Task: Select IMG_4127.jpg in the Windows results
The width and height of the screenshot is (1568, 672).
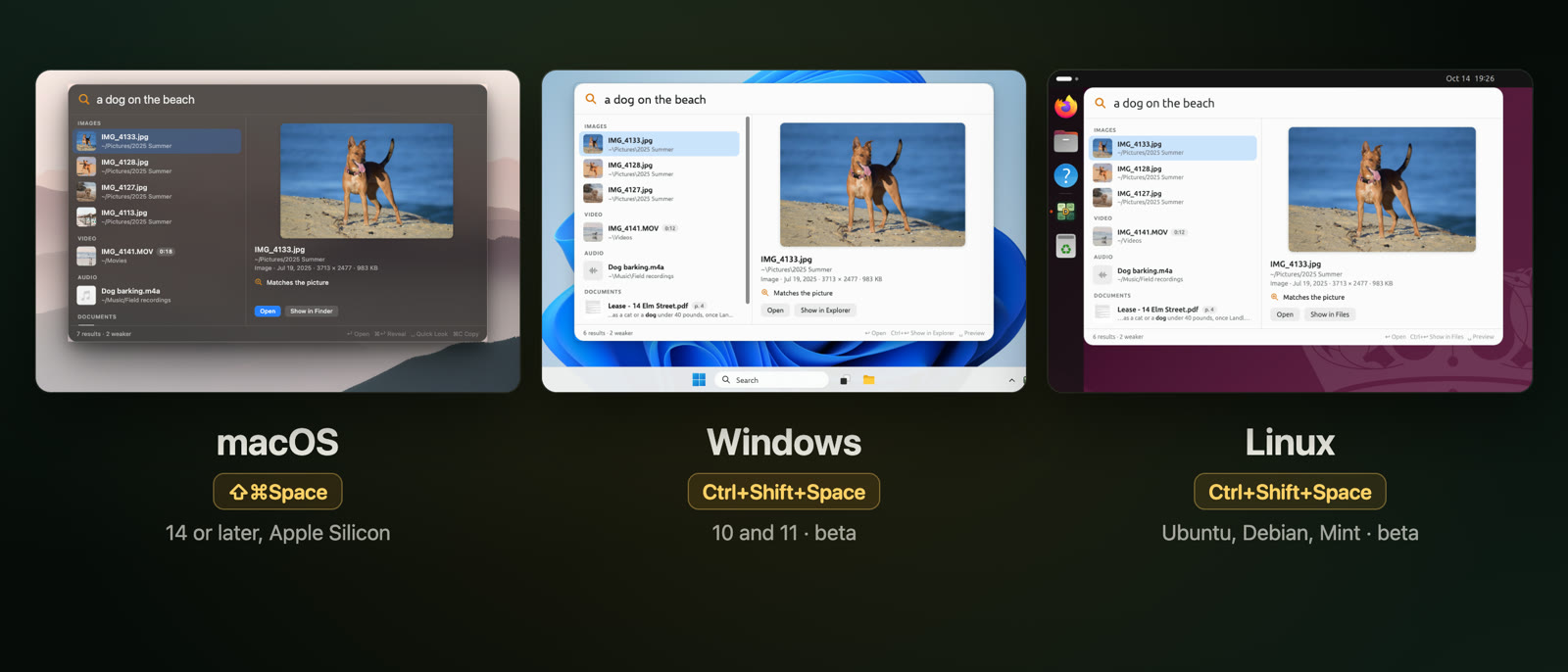Action: 661,194
